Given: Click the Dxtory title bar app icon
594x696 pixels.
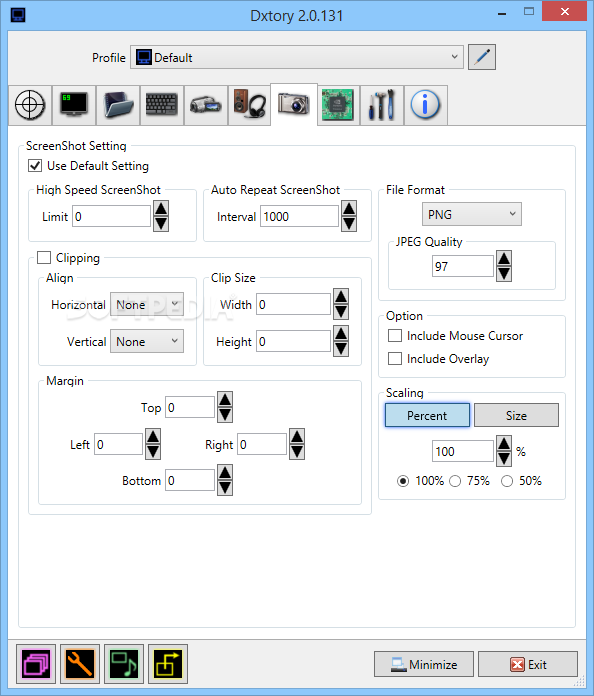Looking at the screenshot, I should (18, 15).
